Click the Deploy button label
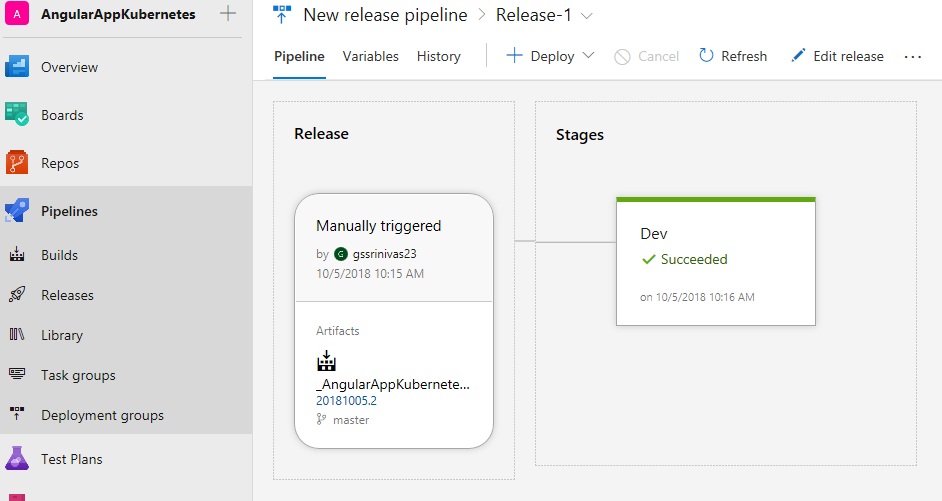The height and width of the screenshot is (501, 942). [x=552, y=56]
